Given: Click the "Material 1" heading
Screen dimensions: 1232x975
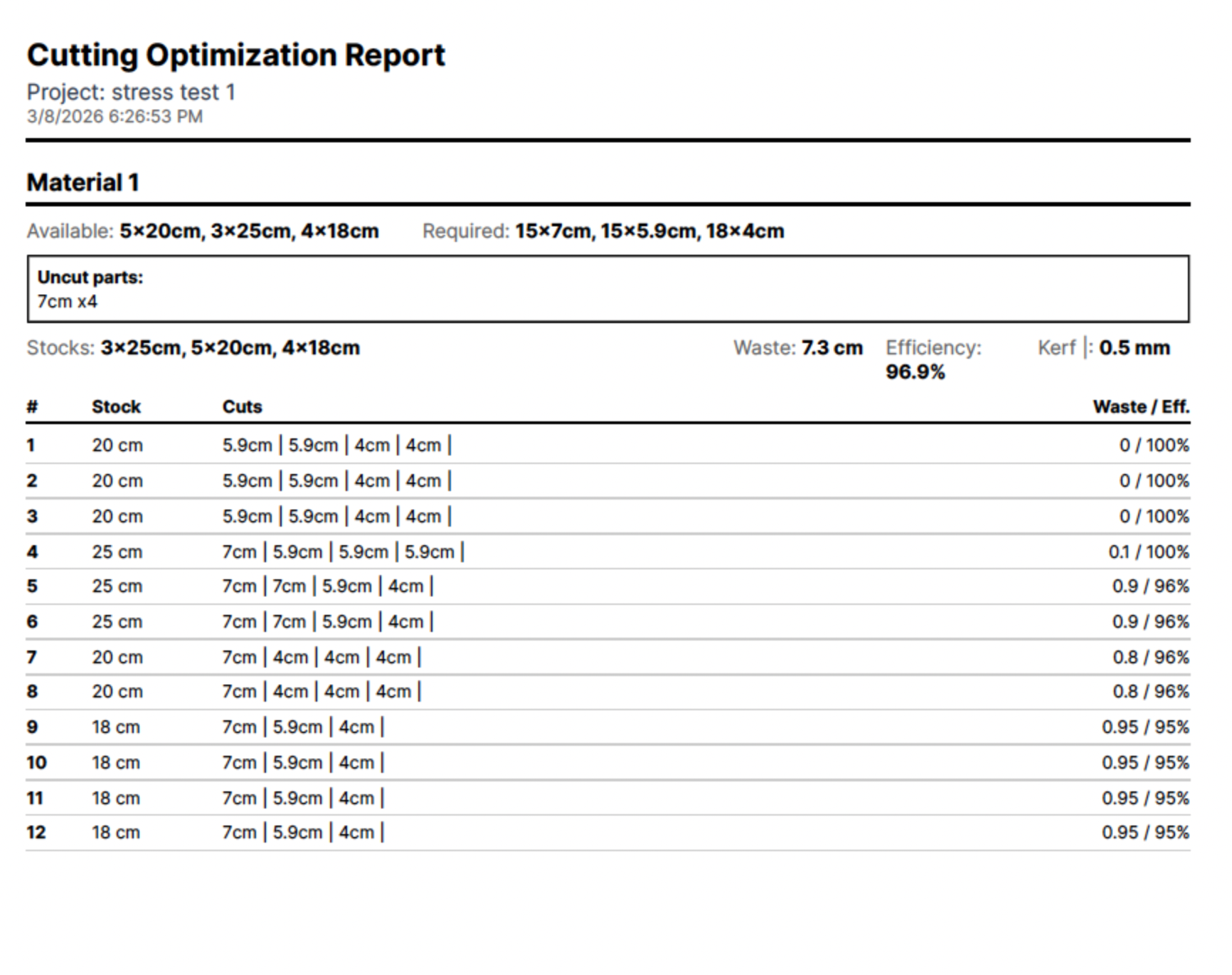Looking at the screenshot, I should (83, 183).
